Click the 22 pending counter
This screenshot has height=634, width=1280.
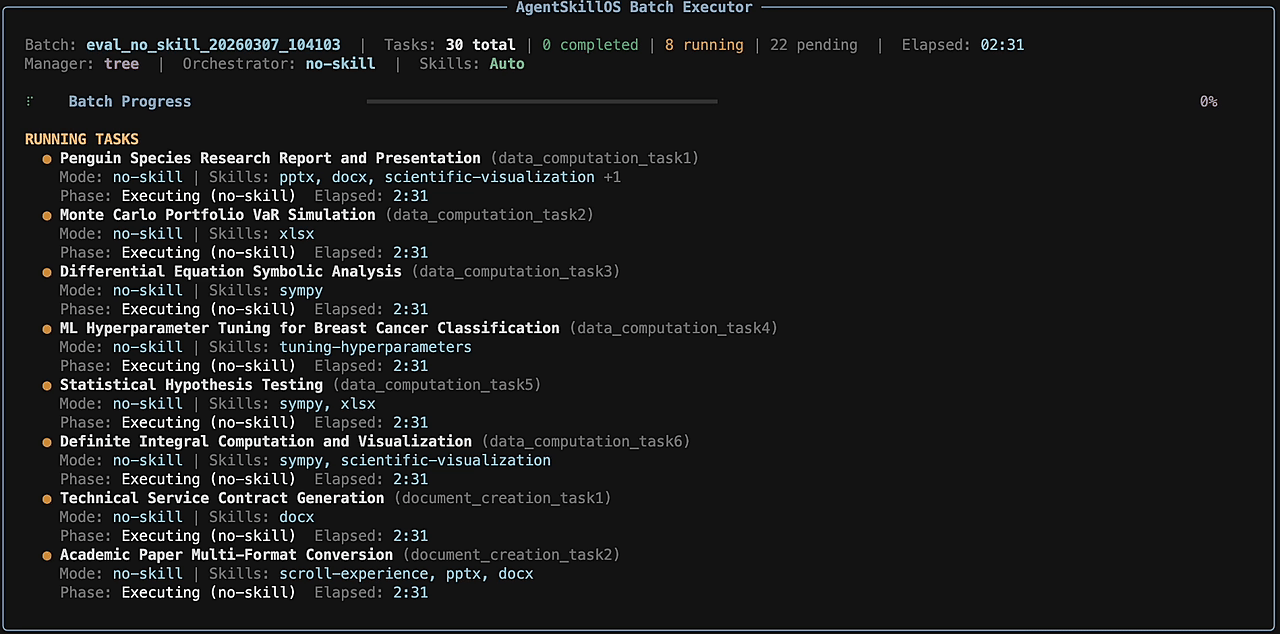[x=814, y=45]
